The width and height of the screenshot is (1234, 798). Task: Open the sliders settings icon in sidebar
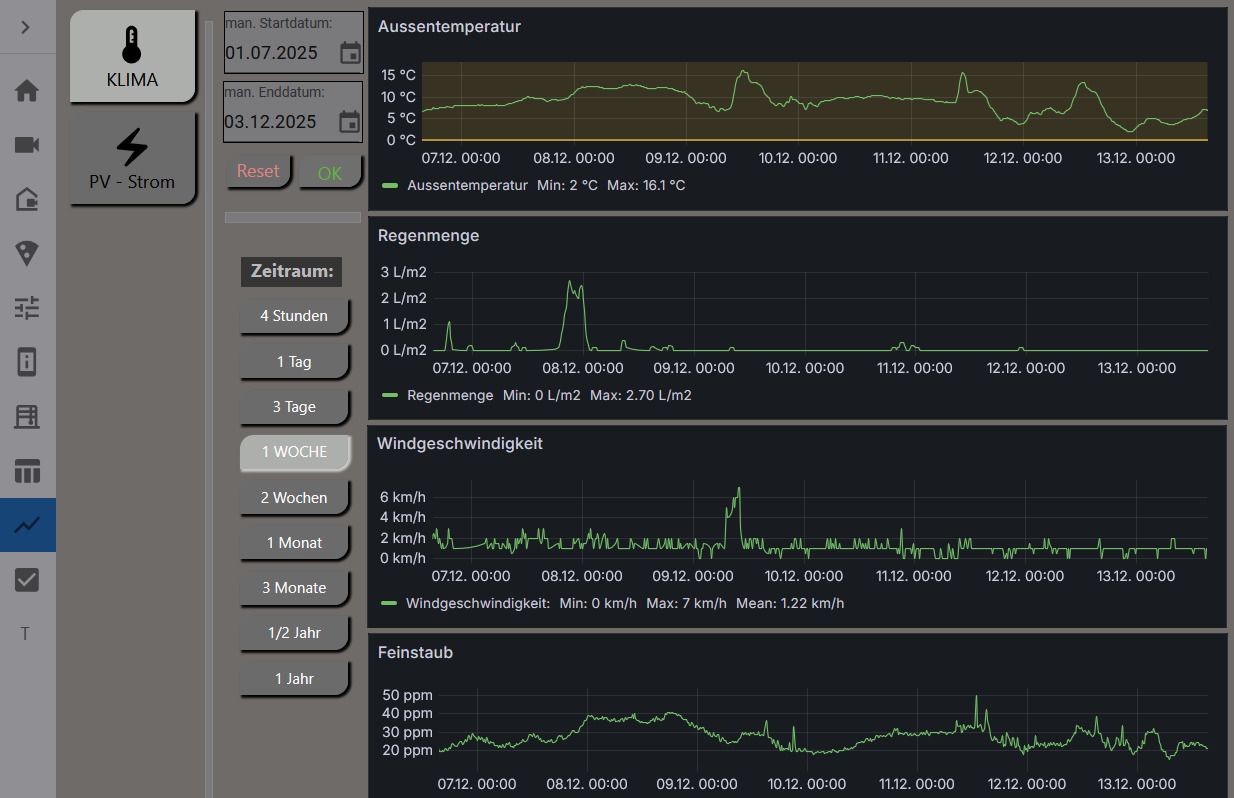coord(27,308)
